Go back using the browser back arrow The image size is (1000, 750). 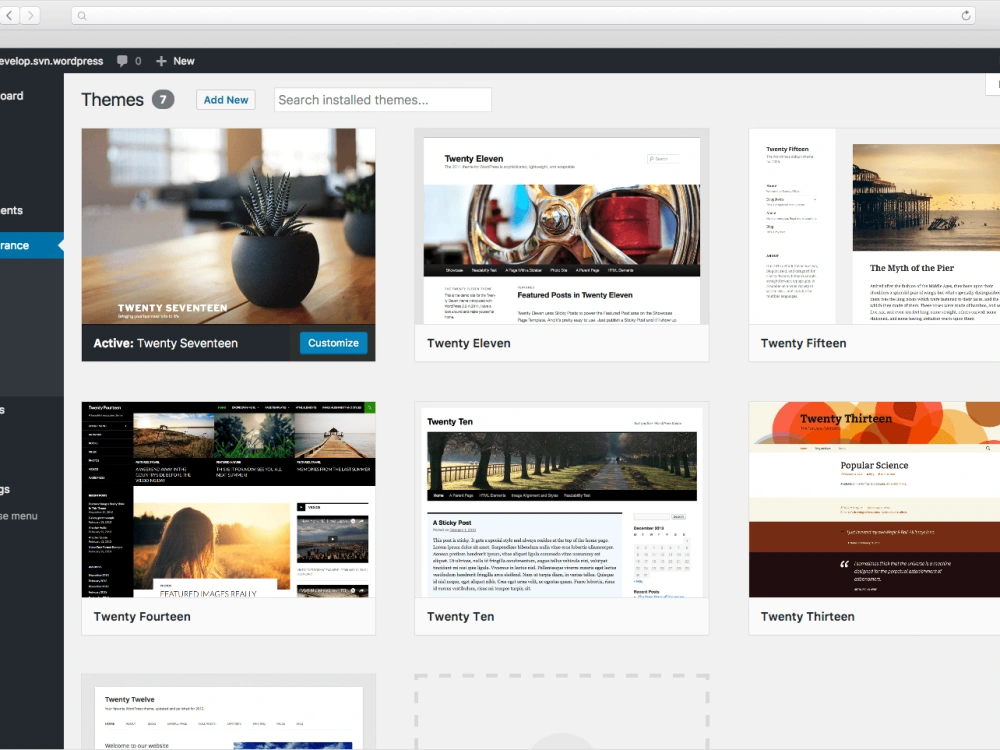pyautogui.click(x=9, y=15)
